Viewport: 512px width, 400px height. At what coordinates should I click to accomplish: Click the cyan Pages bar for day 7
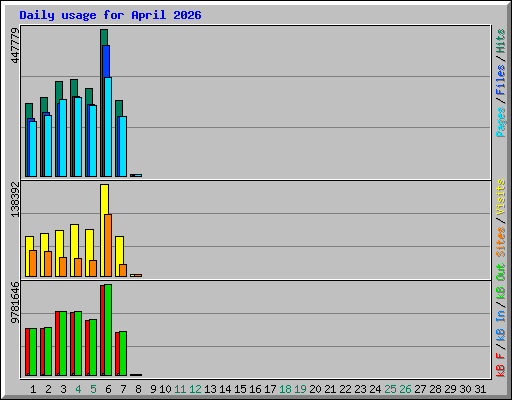pyautogui.click(x=123, y=147)
